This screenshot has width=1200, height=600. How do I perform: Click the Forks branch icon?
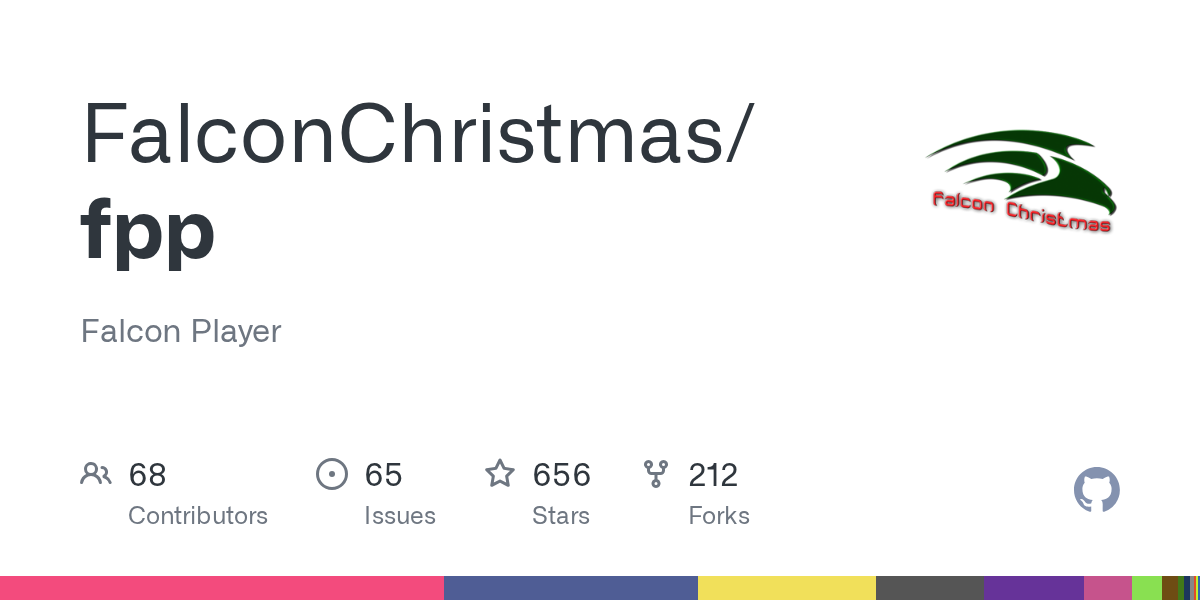(x=656, y=474)
